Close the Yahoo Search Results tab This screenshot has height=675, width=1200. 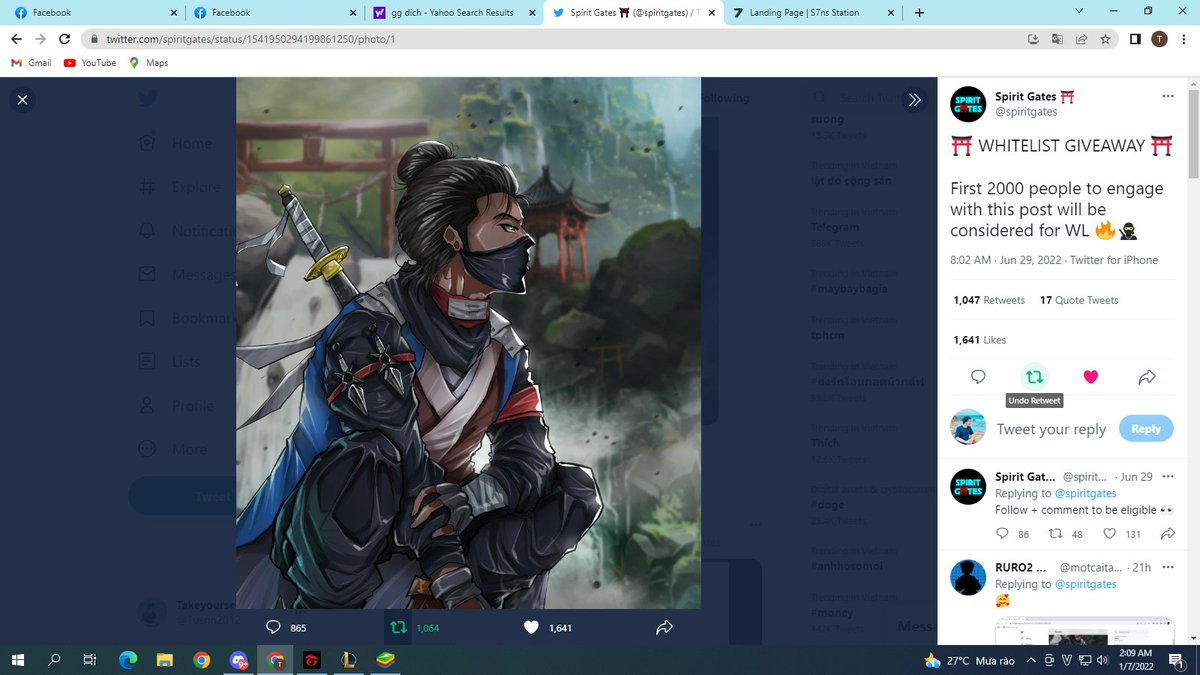[531, 13]
